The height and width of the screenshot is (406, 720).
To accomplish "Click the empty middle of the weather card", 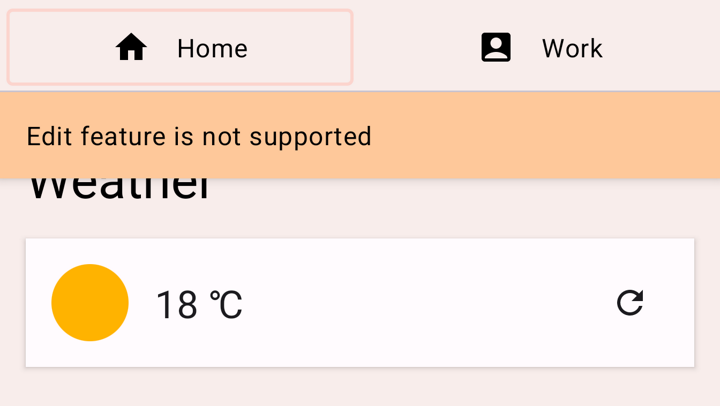I will (x=420, y=302).
